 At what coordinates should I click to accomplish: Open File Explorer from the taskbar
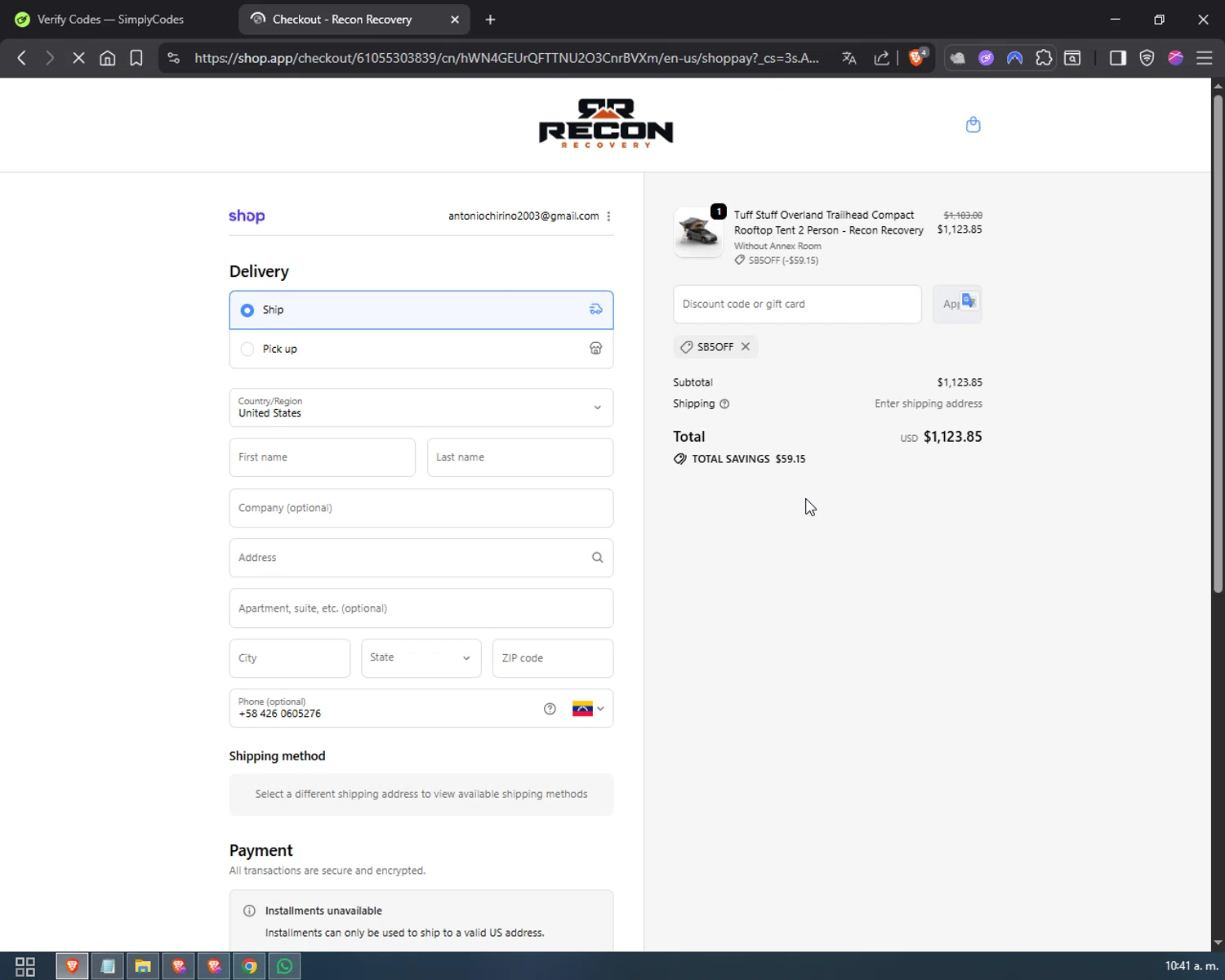[143, 966]
